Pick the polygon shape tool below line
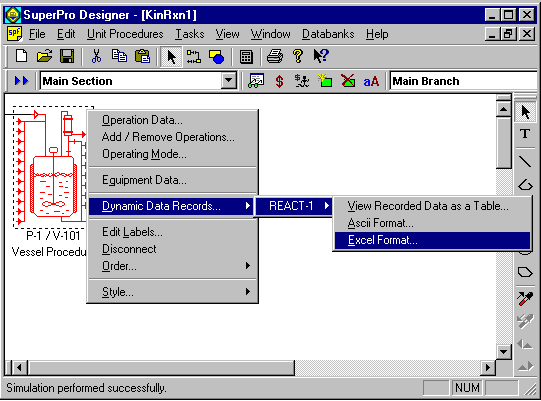This screenshot has height=401, width=541. (525, 185)
